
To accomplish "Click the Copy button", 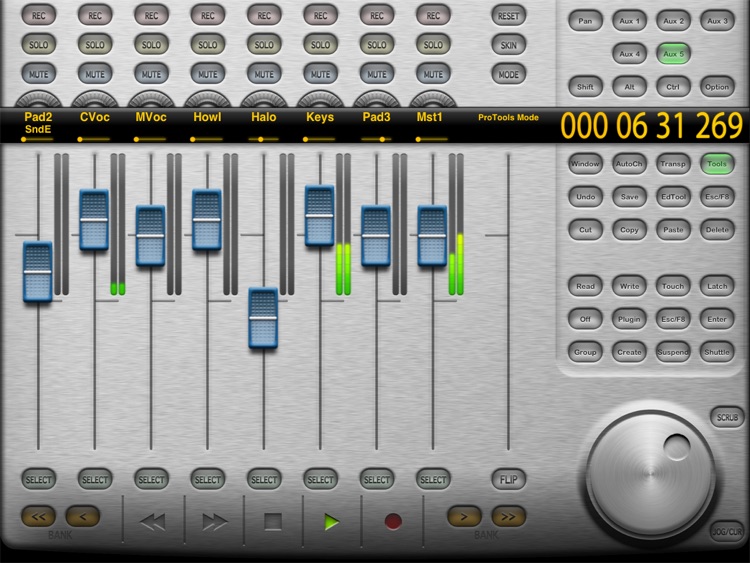I will coord(629,230).
